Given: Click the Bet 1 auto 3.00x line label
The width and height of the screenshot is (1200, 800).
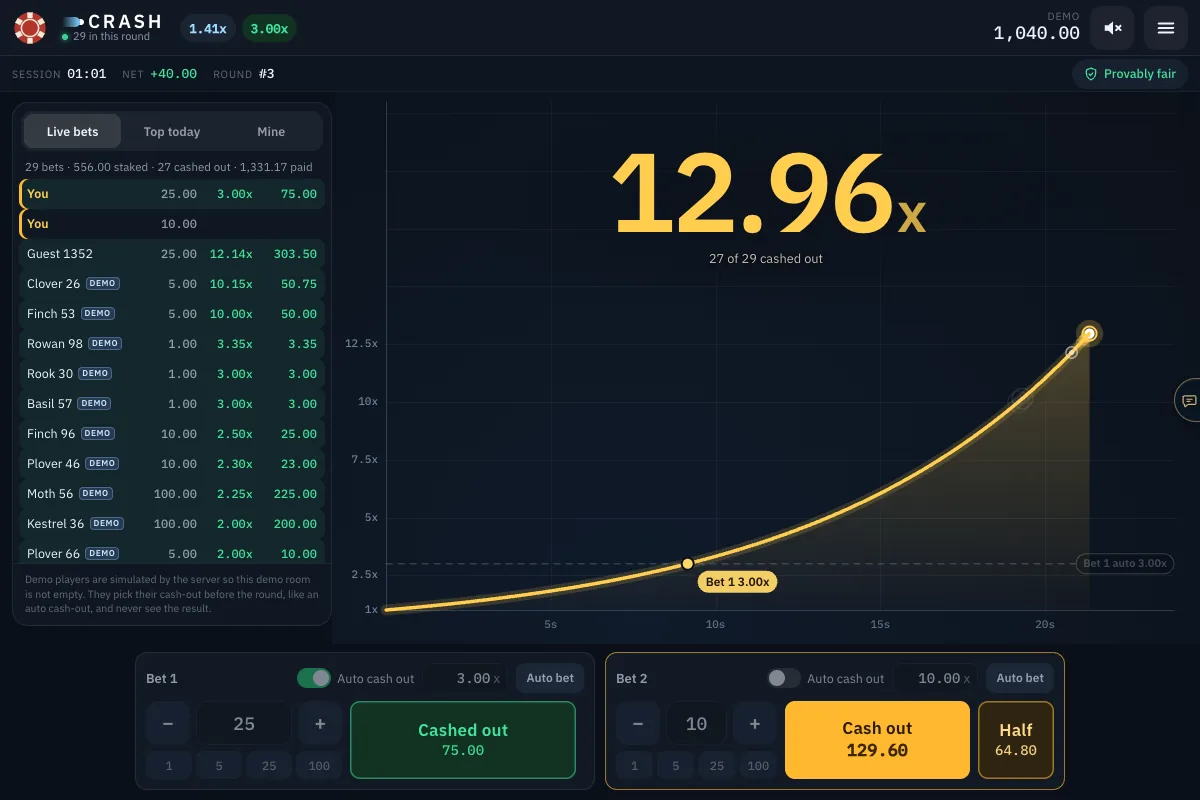Looking at the screenshot, I should click(1125, 563).
